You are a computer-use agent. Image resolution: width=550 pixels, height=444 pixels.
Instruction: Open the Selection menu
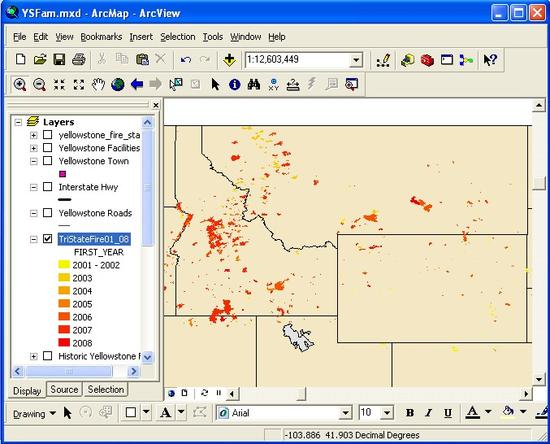(177, 37)
